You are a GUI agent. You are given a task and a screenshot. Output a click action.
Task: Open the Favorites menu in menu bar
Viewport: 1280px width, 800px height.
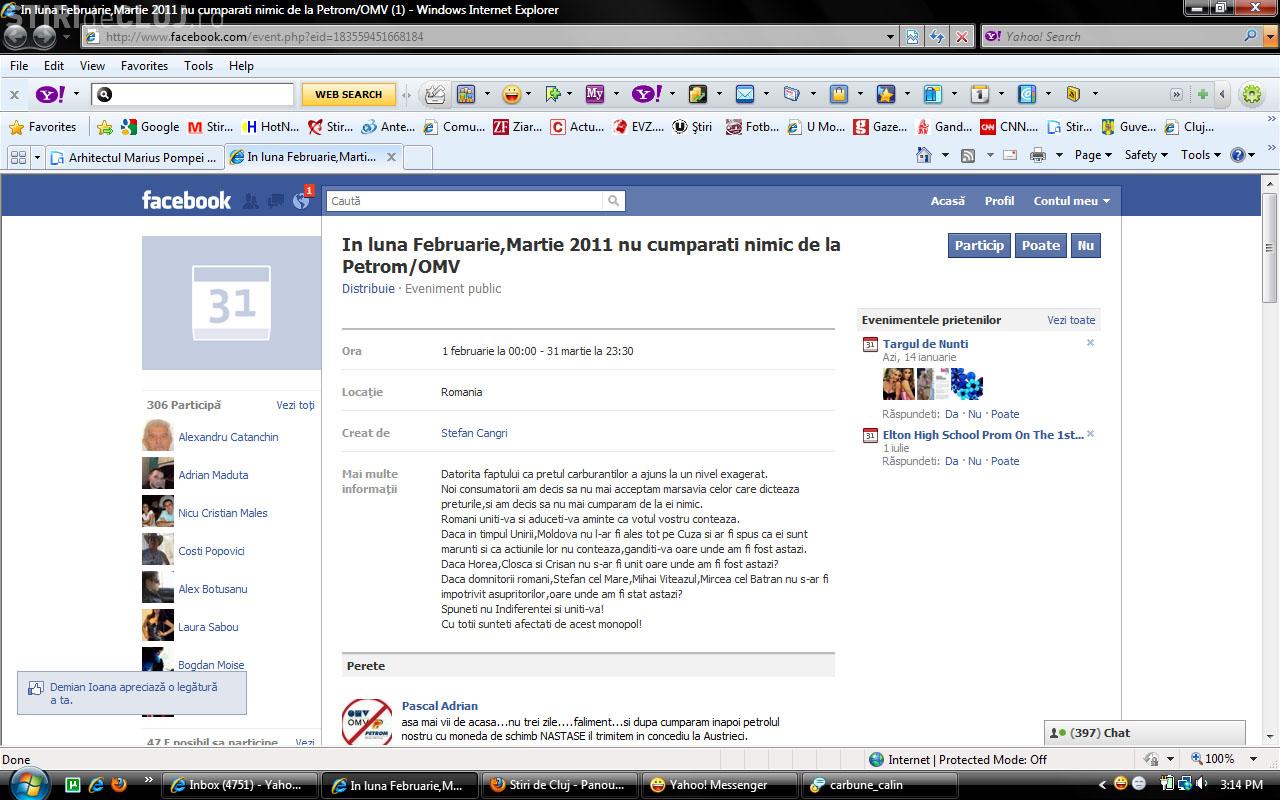click(x=144, y=66)
